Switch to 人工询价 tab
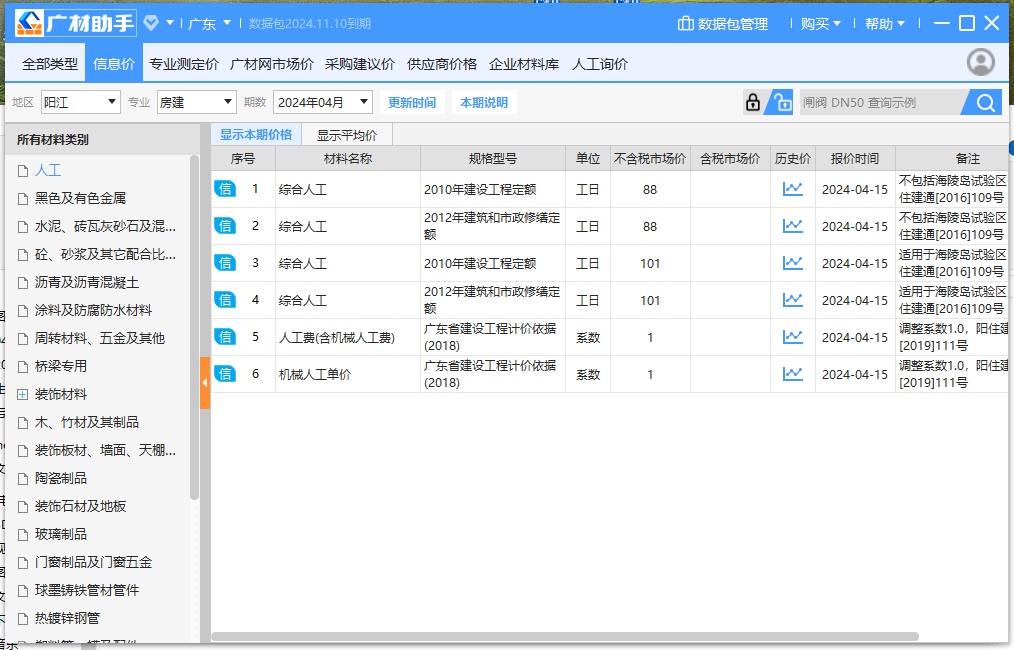This screenshot has height=650, width=1014. coord(599,63)
